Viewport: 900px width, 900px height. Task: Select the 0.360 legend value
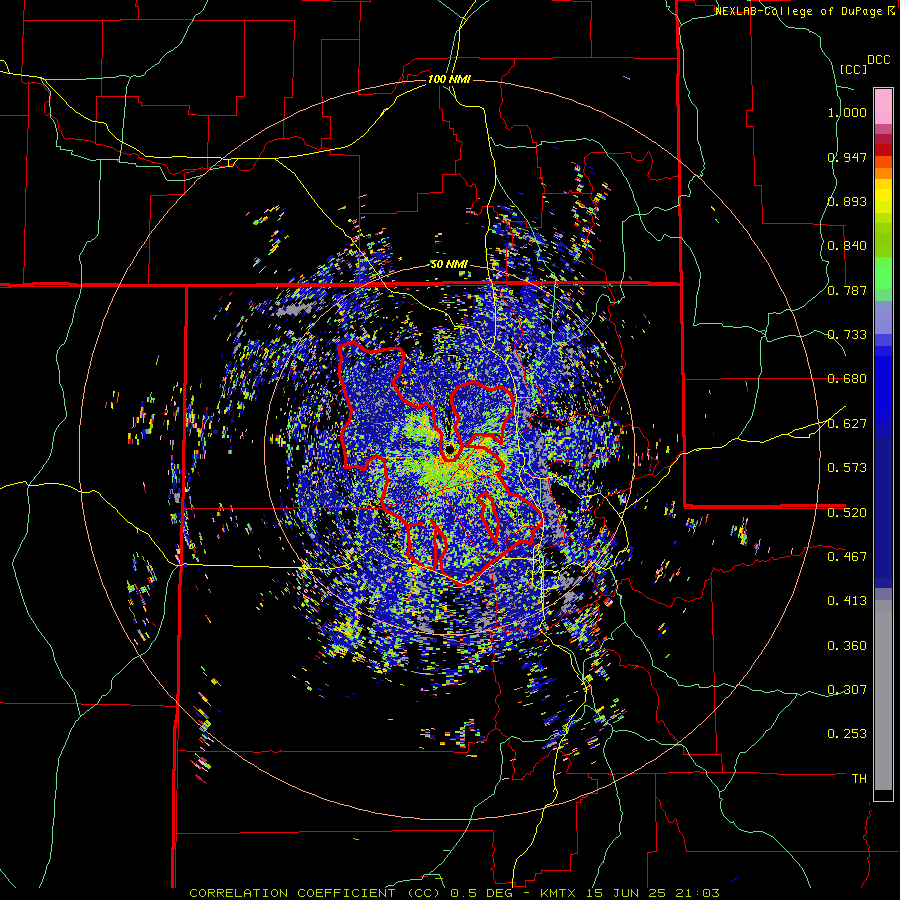[x=847, y=645]
